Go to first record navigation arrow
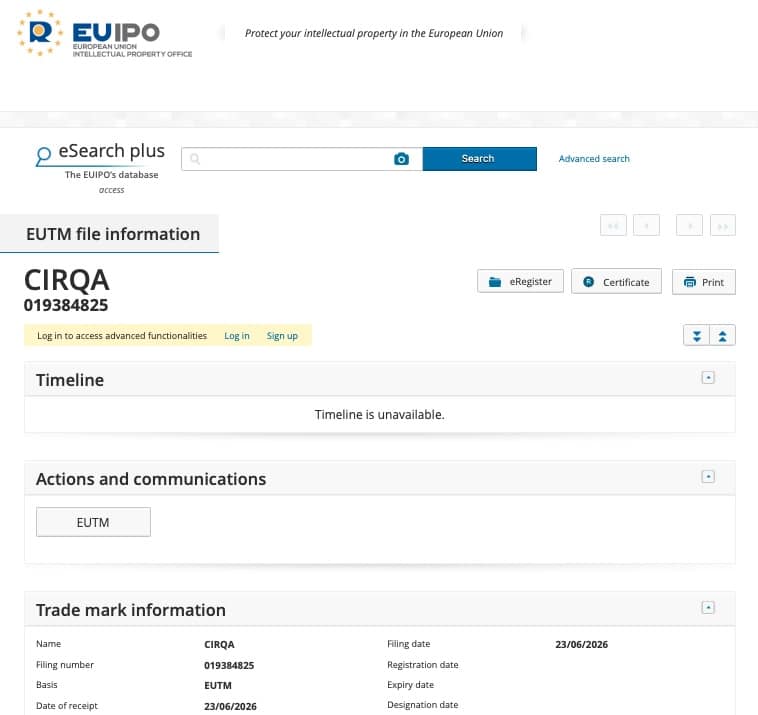 tap(613, 225)
